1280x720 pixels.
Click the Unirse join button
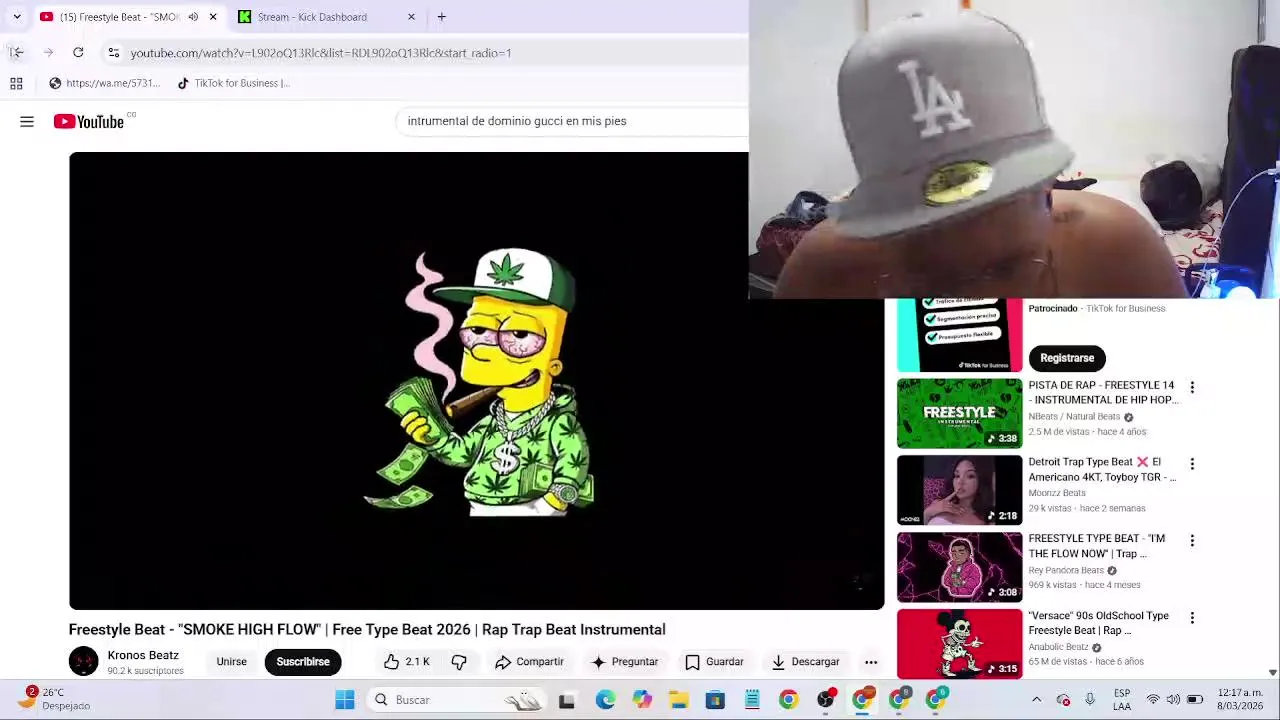231,662
